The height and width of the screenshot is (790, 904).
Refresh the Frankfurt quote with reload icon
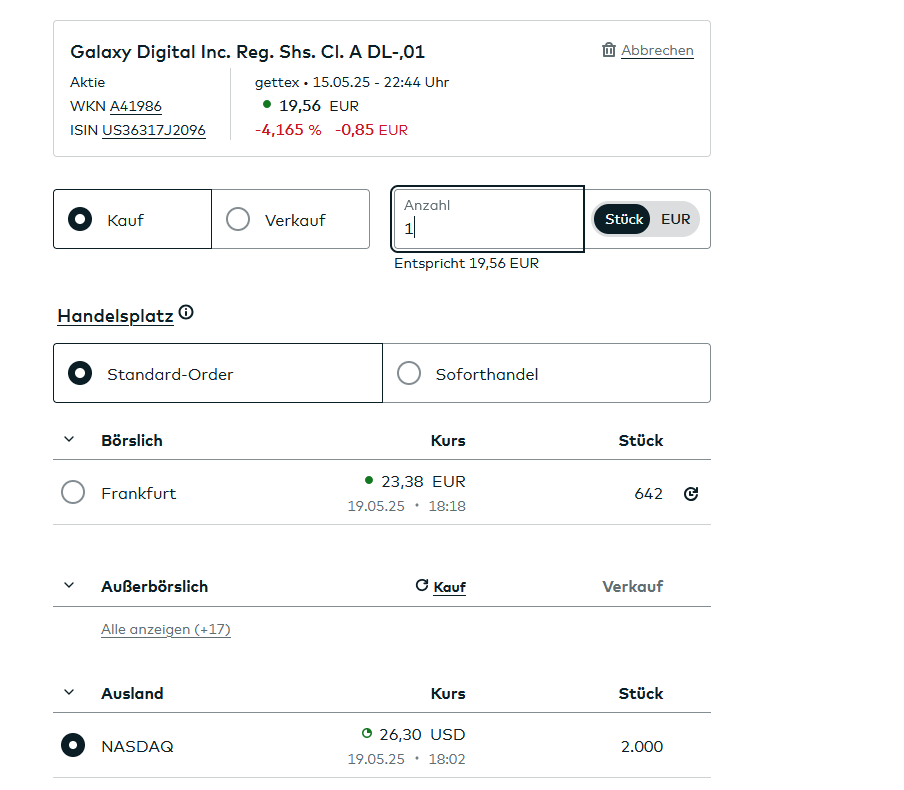[x=690, y=493]
